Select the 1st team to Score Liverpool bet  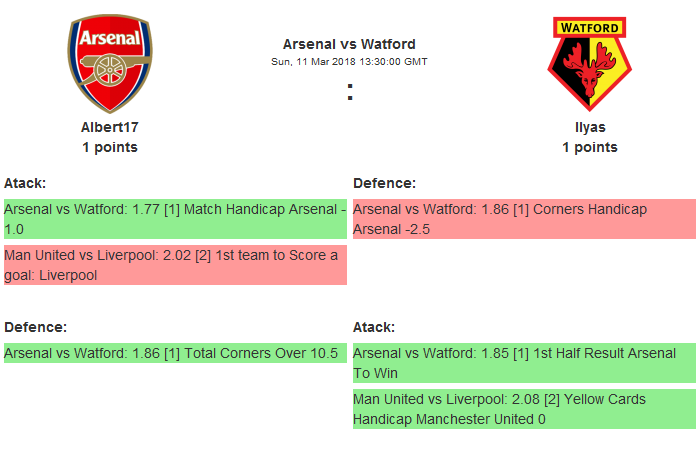(175, 265)
